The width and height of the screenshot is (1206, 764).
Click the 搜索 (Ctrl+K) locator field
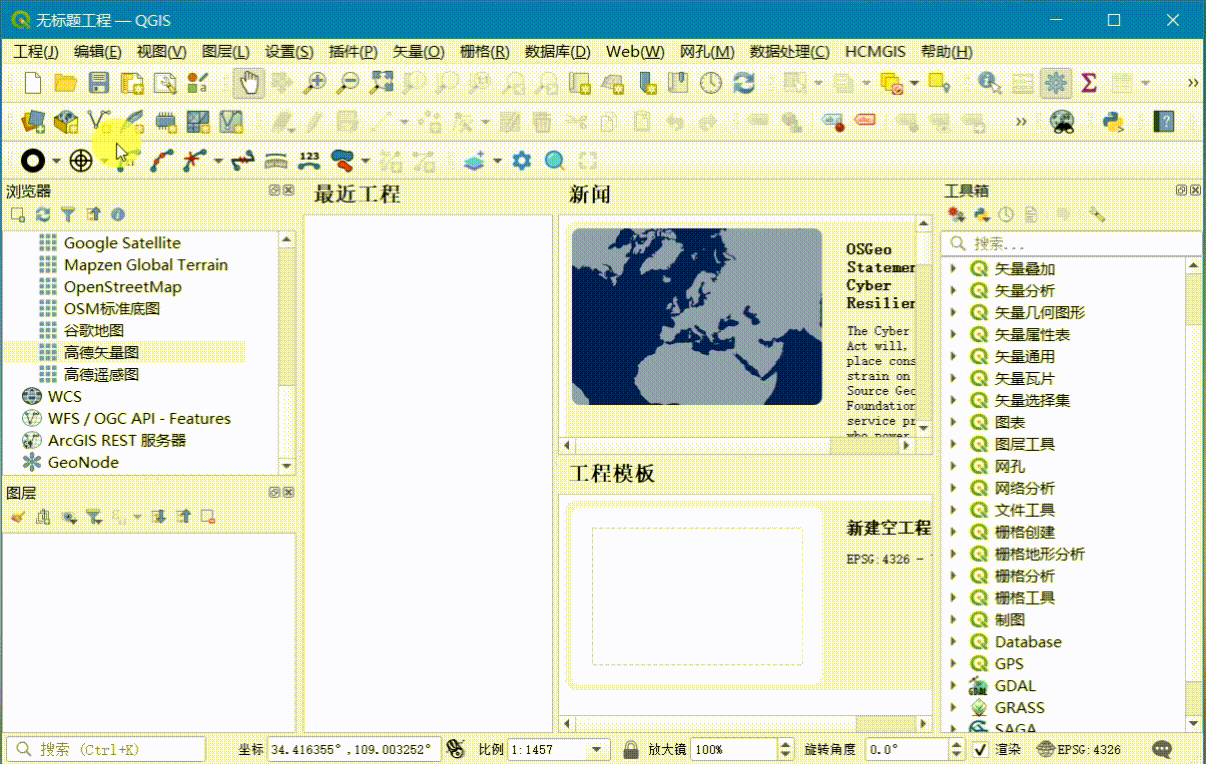[105, 749]
